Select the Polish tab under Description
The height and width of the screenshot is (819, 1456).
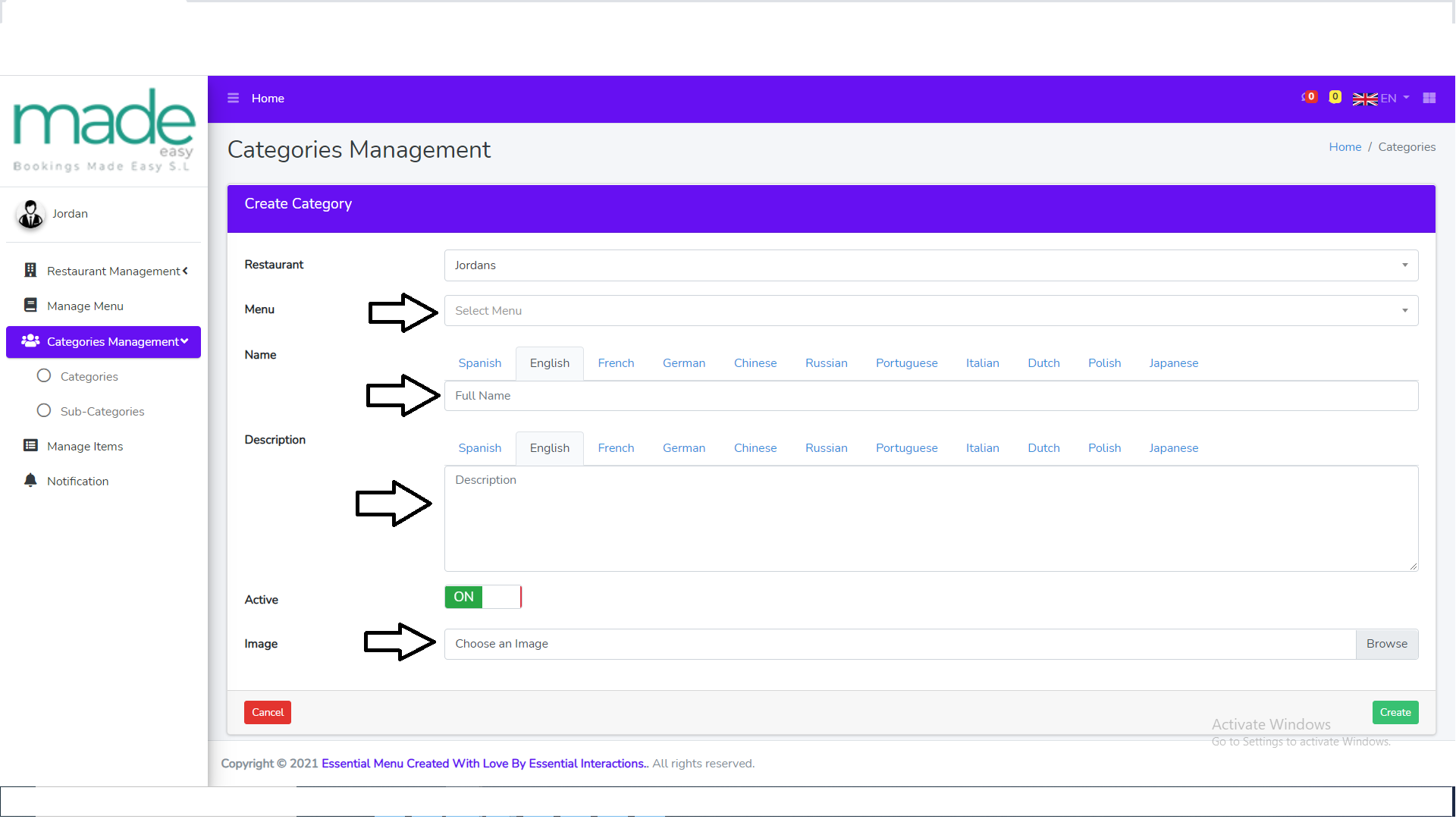pyautogui.click(x=1105, y=448)
